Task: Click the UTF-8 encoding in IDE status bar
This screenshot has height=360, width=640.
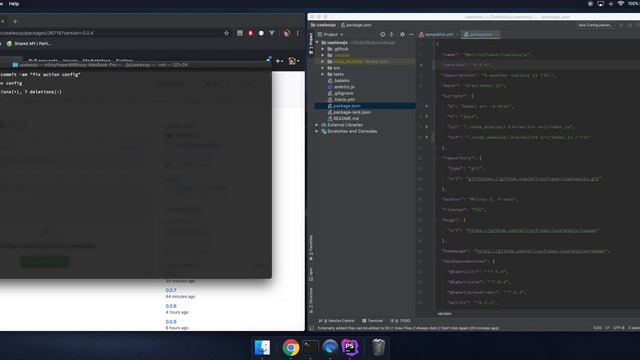Action: tap(619, 328)
